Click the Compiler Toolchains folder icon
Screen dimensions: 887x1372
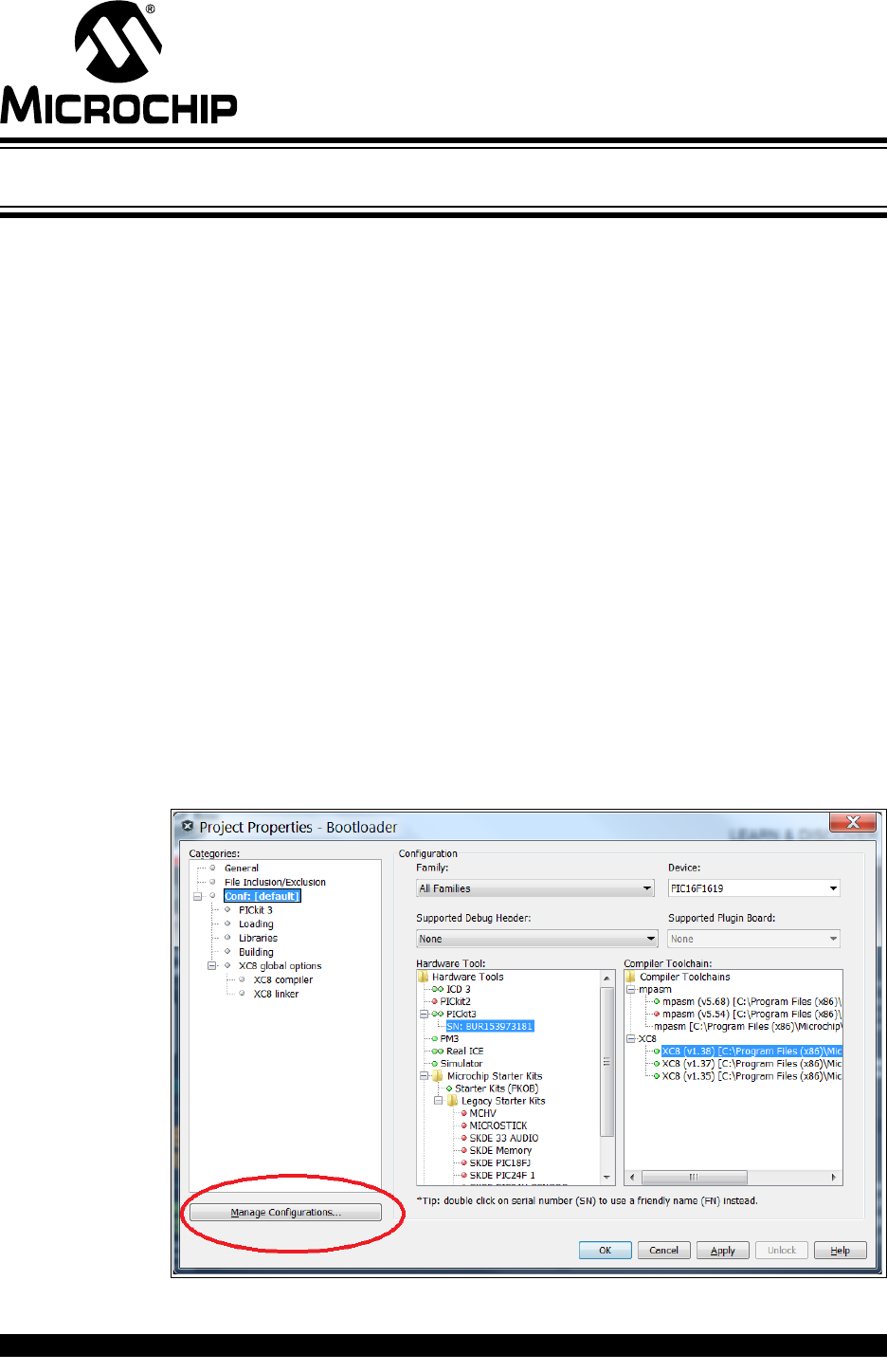(x=631, y=976)
